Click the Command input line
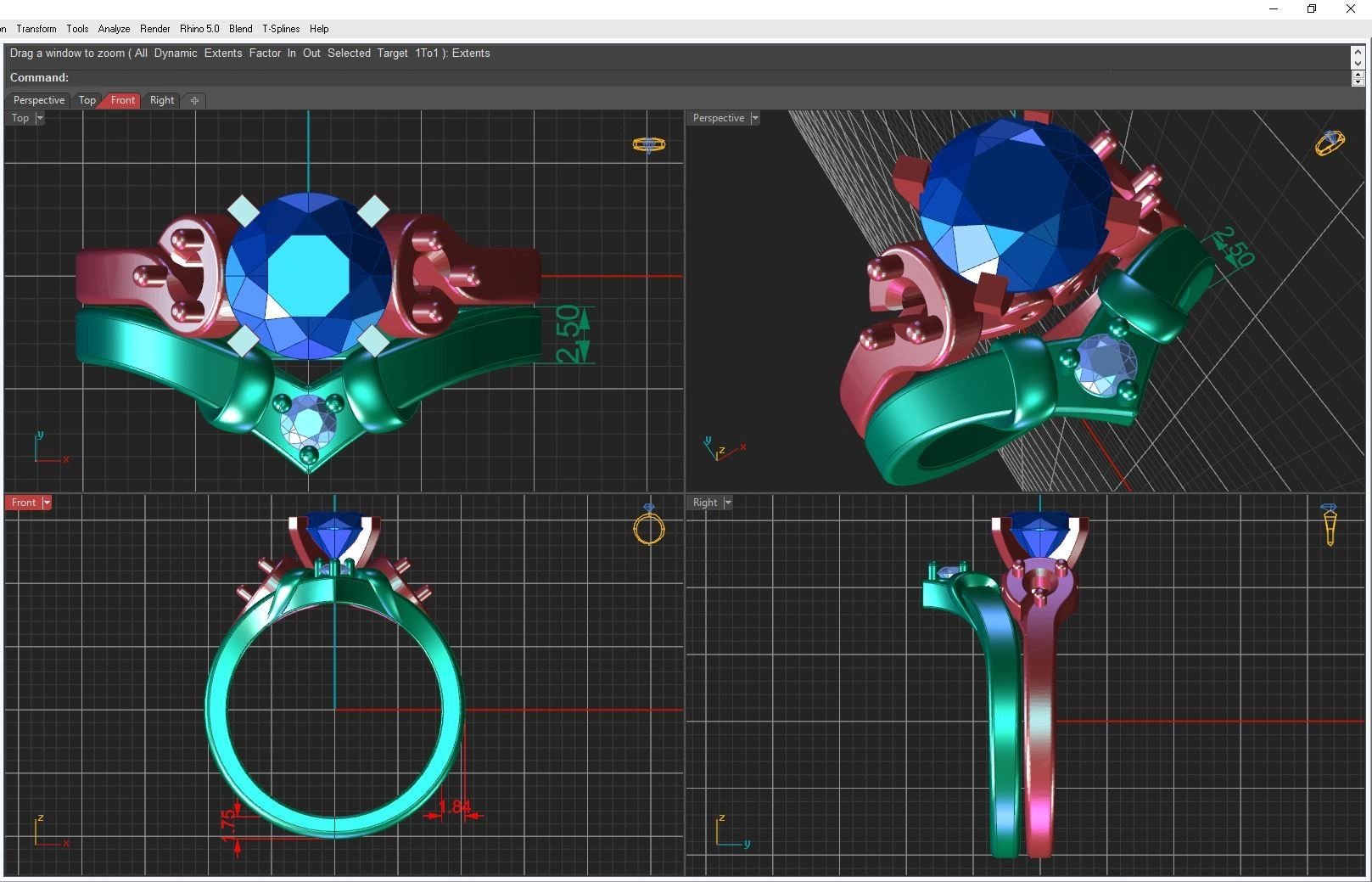1372x882 pixels. point(679,77)
